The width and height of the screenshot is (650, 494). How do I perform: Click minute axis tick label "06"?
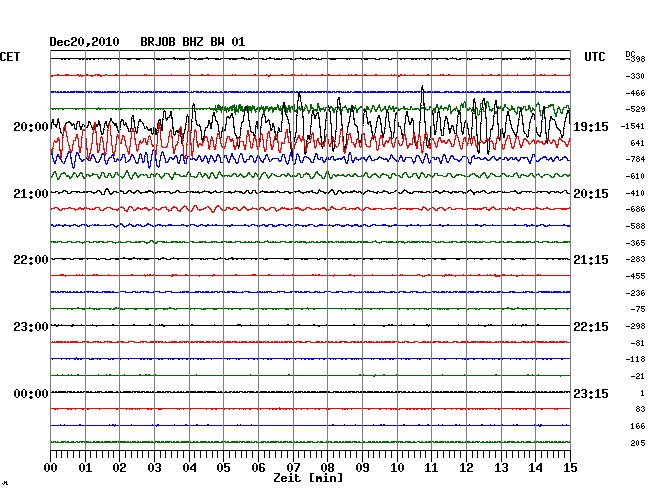pos(258,468)
